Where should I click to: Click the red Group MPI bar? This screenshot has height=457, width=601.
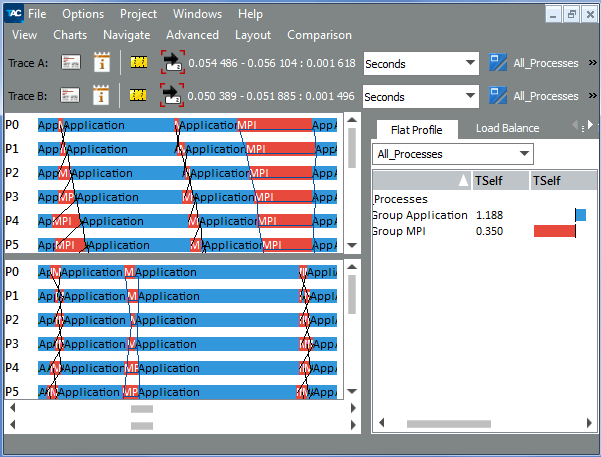coord(554,231)
